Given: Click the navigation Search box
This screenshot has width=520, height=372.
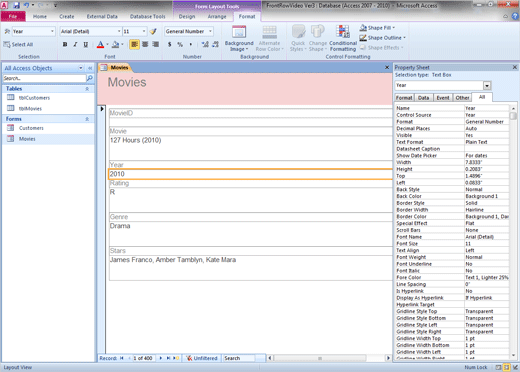Looking at the screenshot, I should 44,78.
